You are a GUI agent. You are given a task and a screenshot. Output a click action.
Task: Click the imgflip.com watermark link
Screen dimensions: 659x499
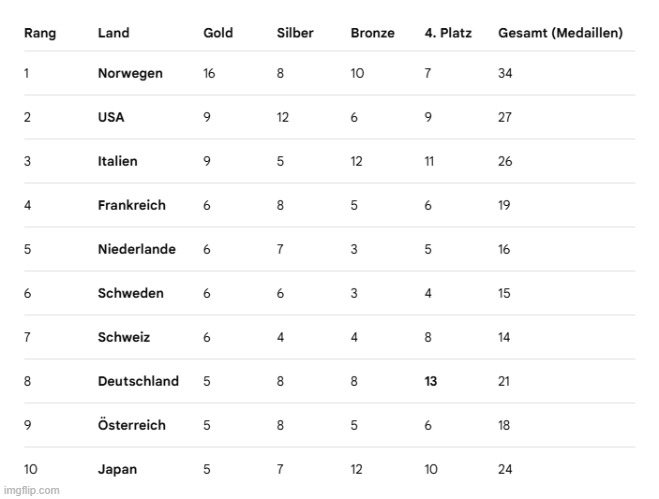[x=31, y=490]
